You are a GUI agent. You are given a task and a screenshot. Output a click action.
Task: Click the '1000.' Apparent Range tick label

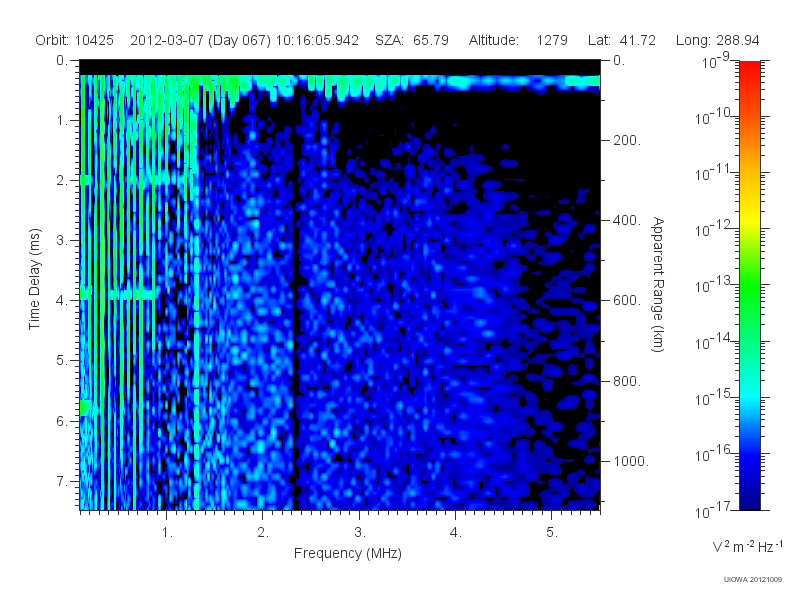[x=631, y=461]
